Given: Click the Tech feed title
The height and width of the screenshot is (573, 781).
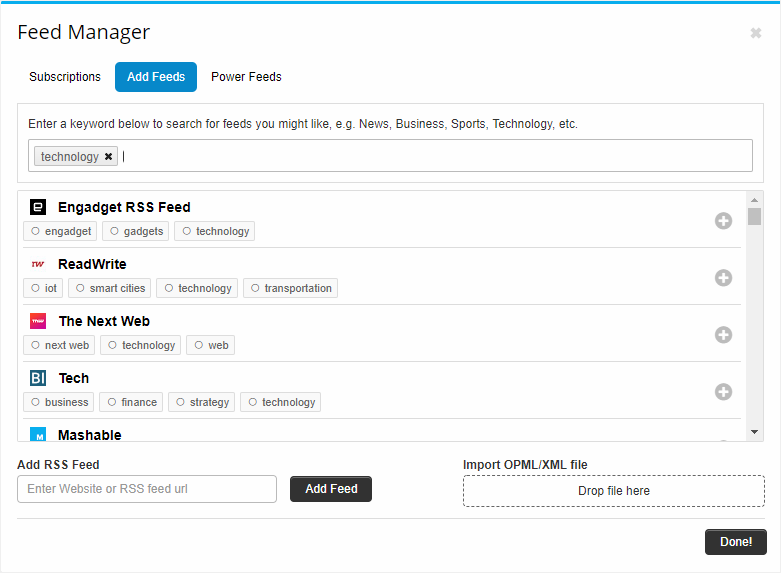Looking at the screenshot, I should (74, 378).
